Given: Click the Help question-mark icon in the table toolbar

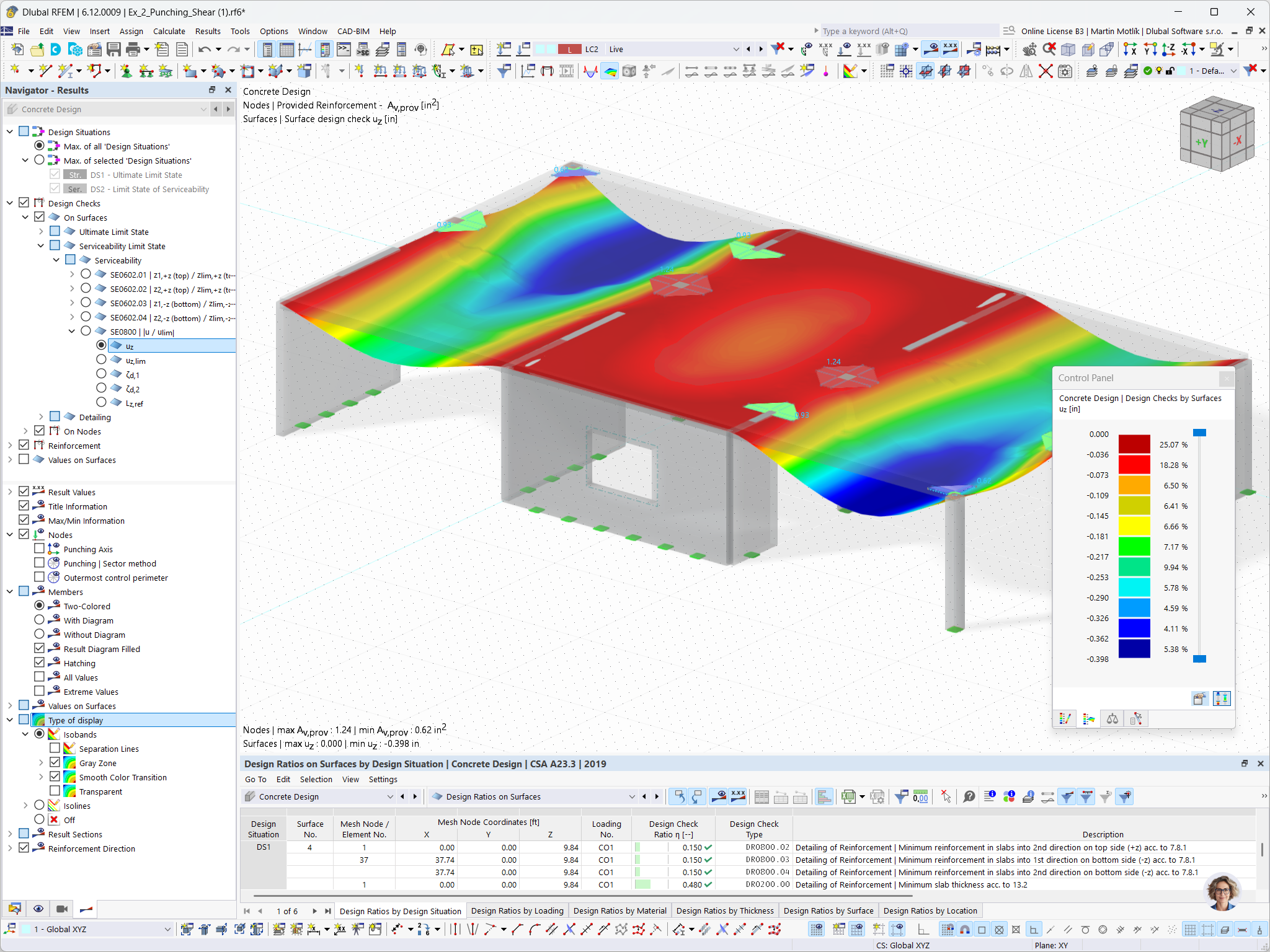Looking at the screenshot, I should pos(970,797).
